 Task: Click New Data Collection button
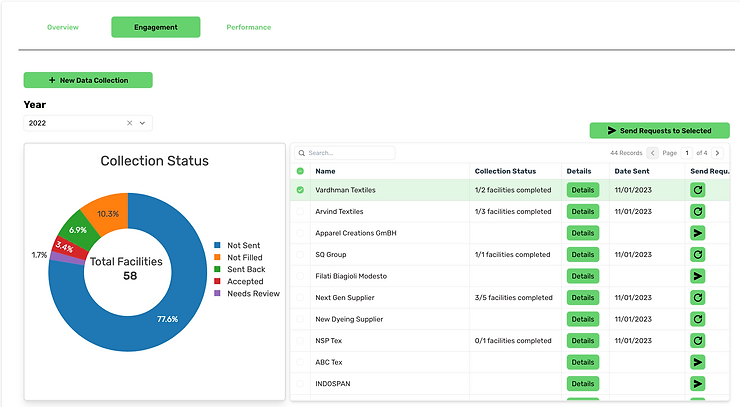88,80
